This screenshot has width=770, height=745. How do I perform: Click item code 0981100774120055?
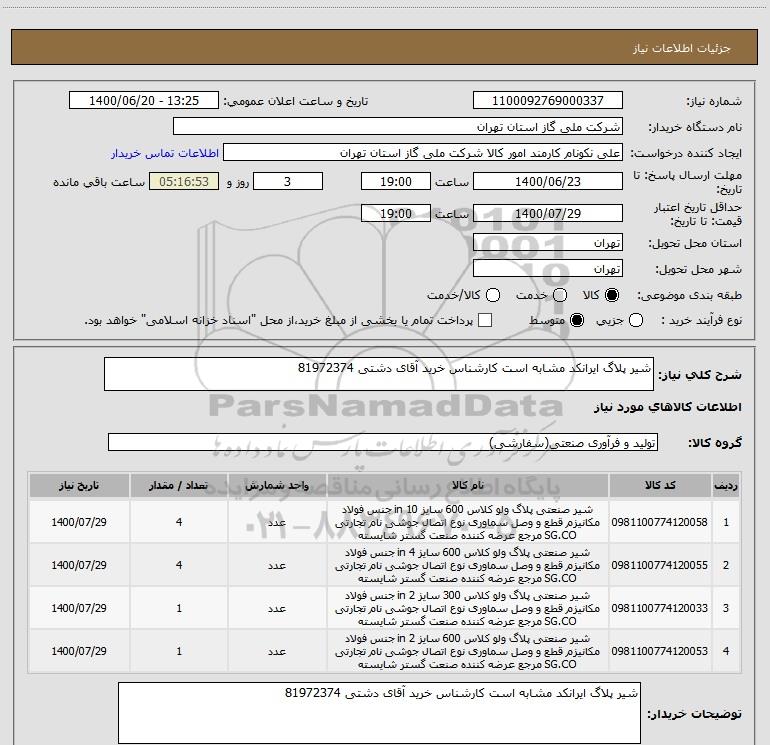point(660,565)
